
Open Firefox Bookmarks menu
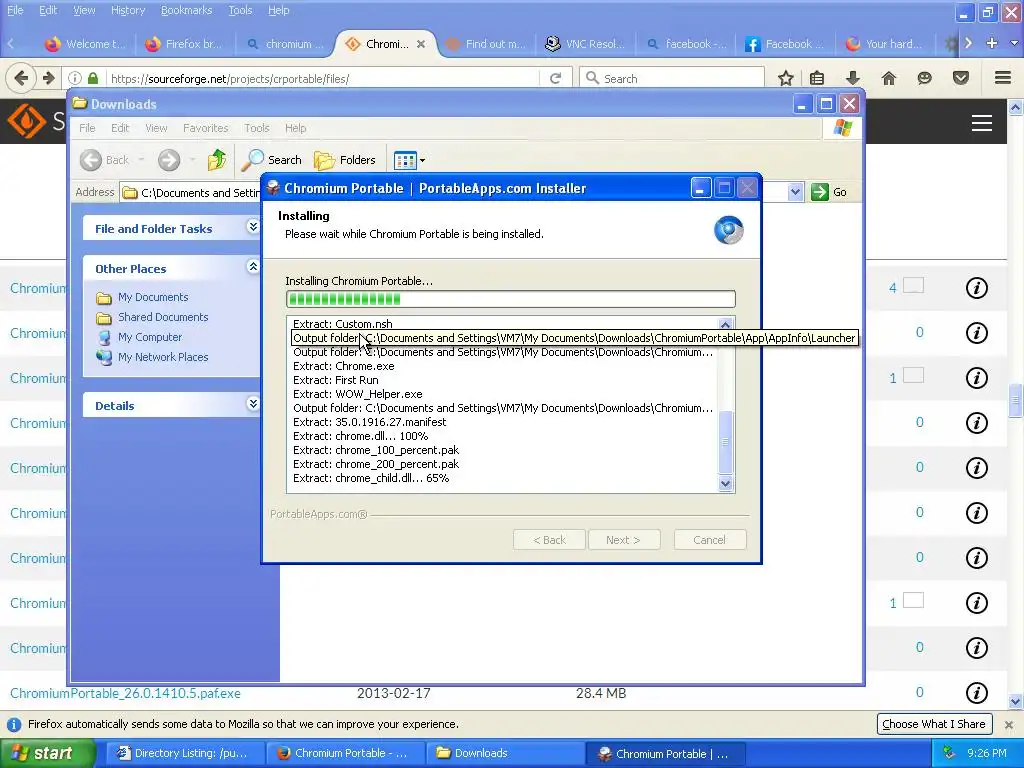(x=186, y=10)
